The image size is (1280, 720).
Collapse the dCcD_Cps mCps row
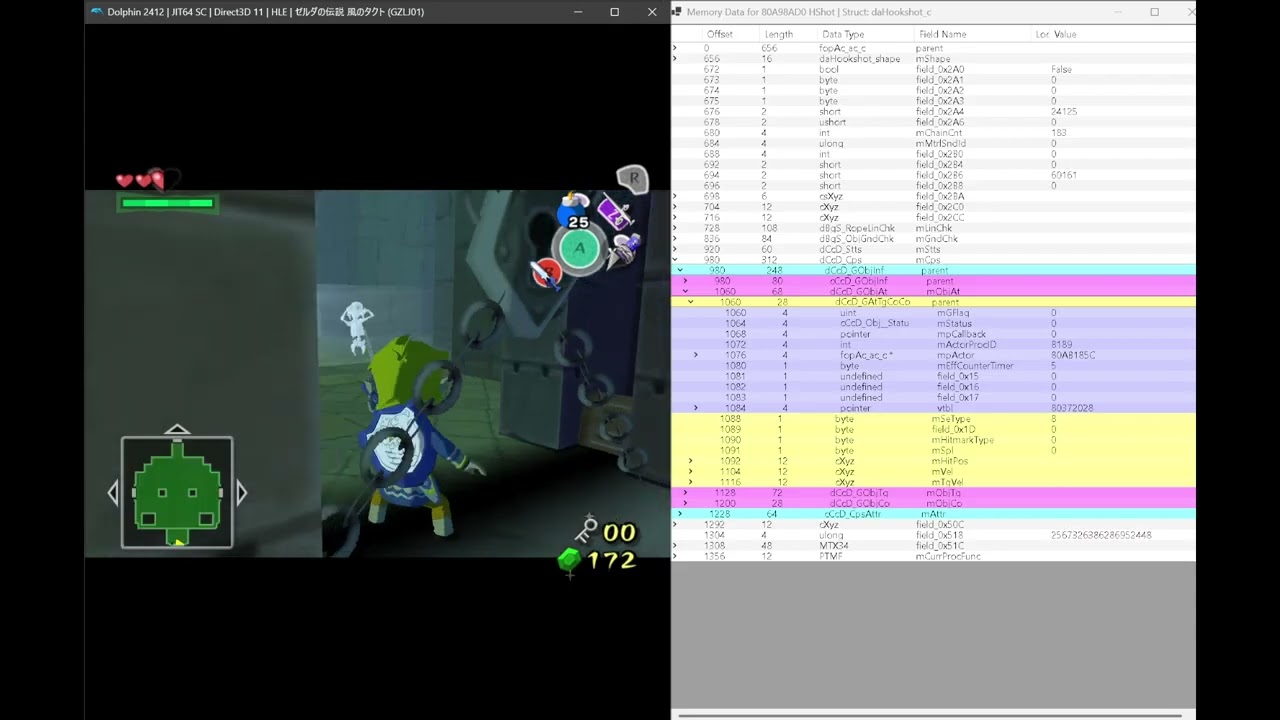(675, 260)
